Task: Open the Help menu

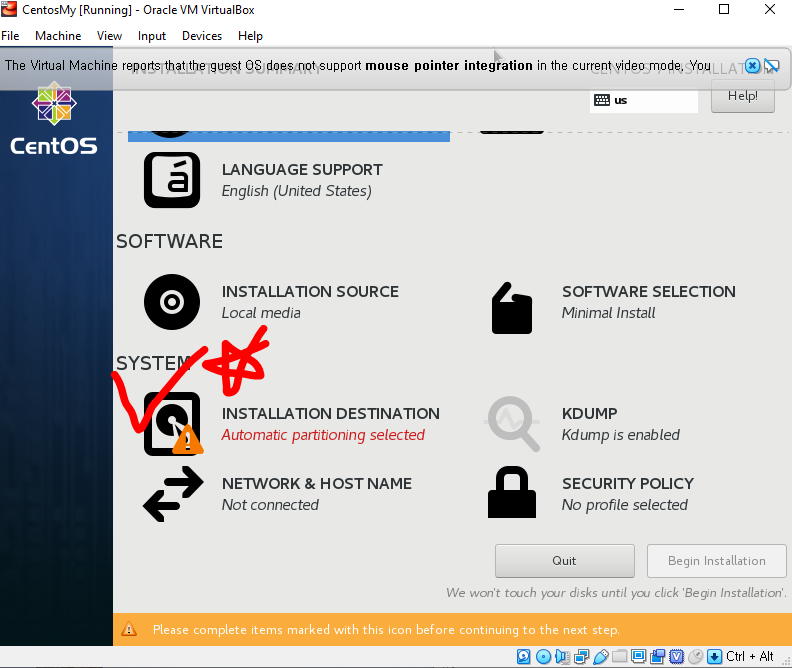Action: coord(250,36)
